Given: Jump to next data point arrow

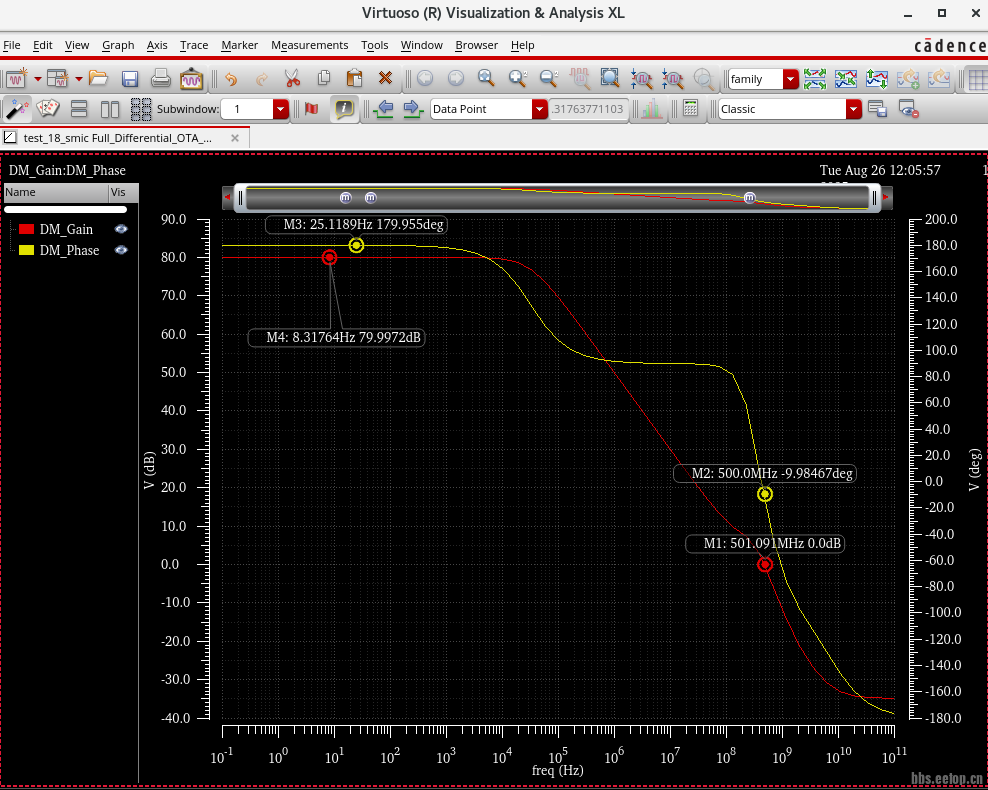Looking at the screenshot, I should 413,109.
